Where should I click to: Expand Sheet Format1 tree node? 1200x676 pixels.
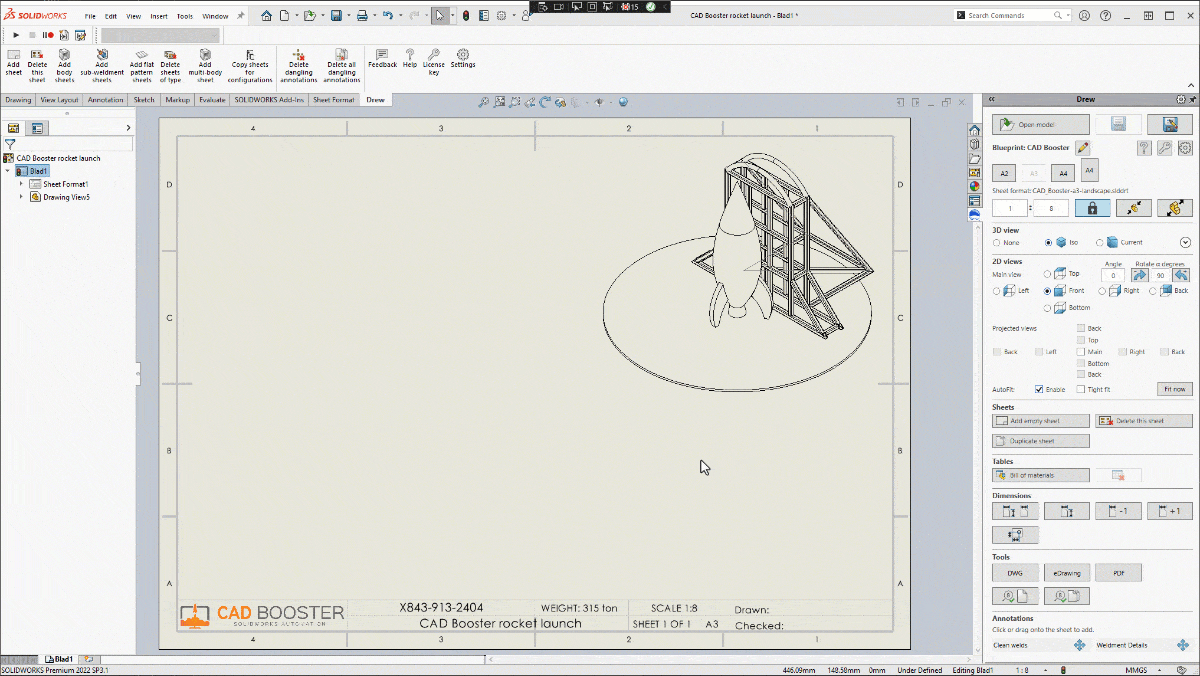(x=21, y=184)
